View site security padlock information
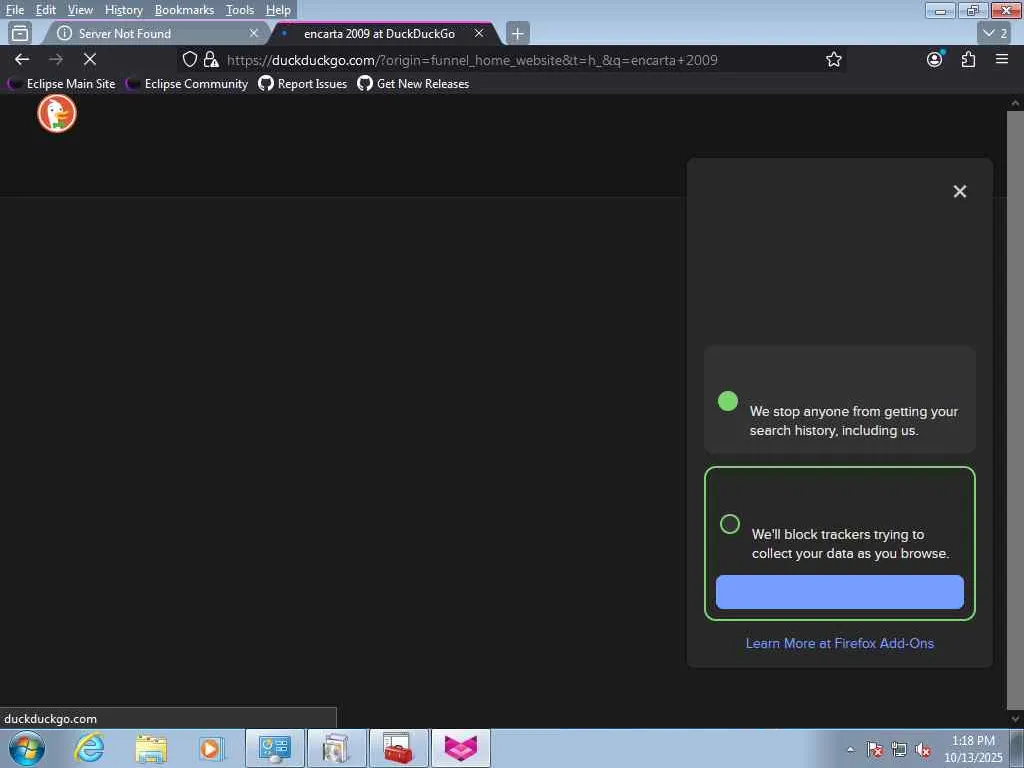The width and height of the screenshot is (1024, 768). [x=210, y=59]
